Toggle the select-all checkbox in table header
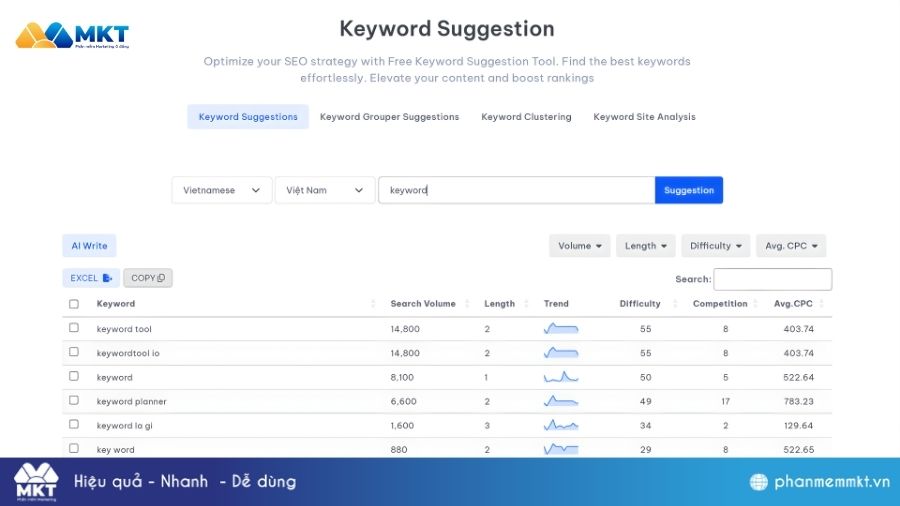 click(74, 304)
